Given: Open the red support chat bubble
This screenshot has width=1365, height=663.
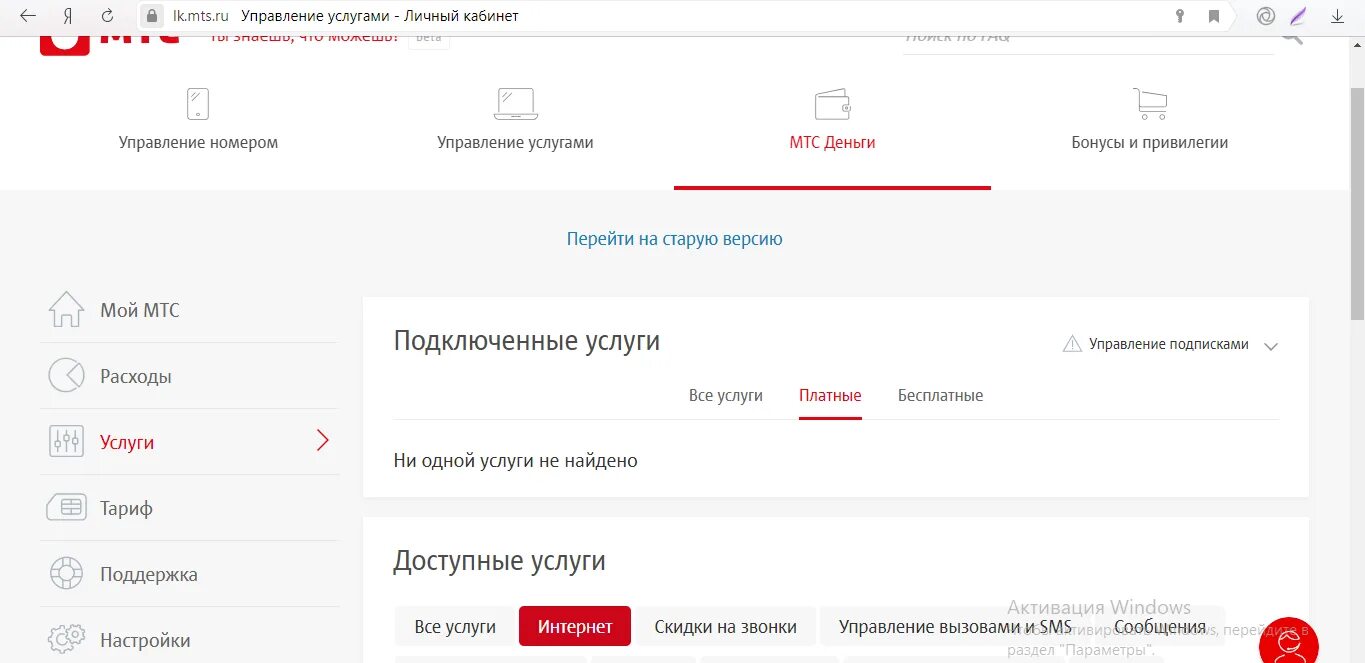Looking at the screenshot, I should pos(1288,642).
